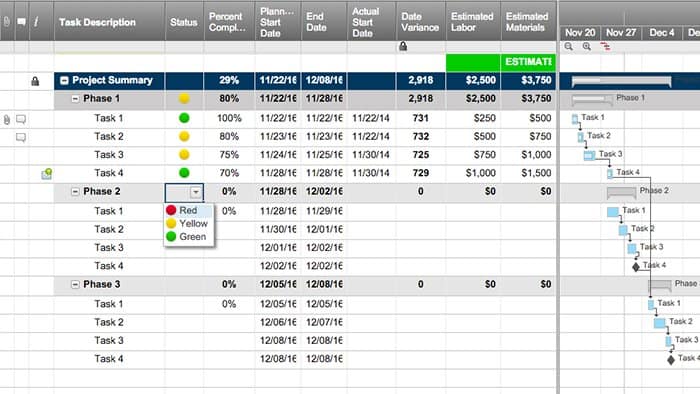Click the lock icon beside Project Summary row
700x394 pixels.
[x=35, y=81]
